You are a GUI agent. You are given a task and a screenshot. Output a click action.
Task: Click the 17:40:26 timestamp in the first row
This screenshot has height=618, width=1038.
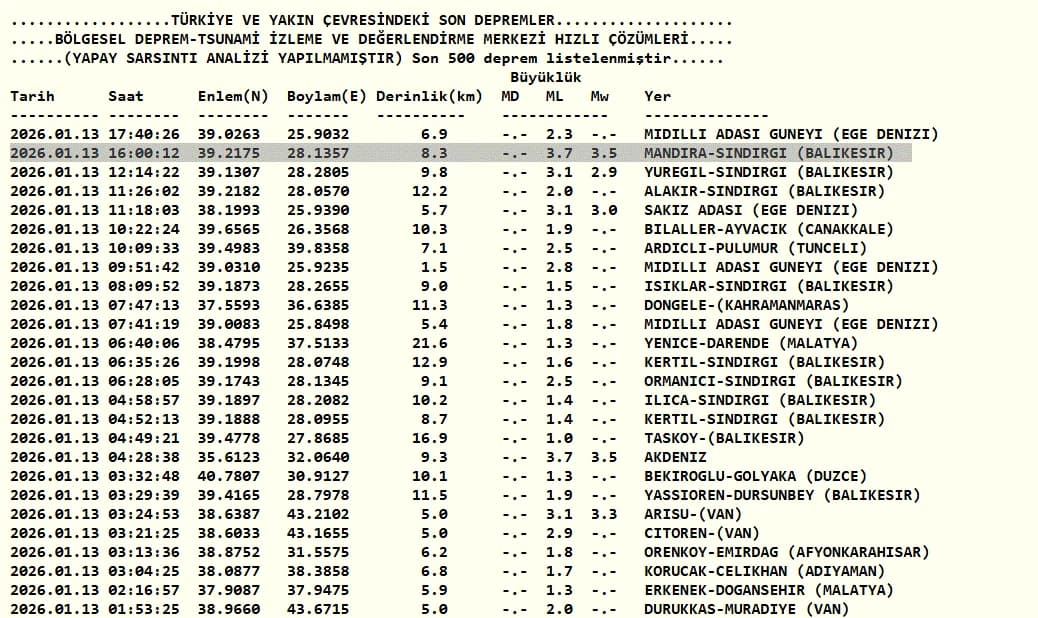tap(144, 134)
